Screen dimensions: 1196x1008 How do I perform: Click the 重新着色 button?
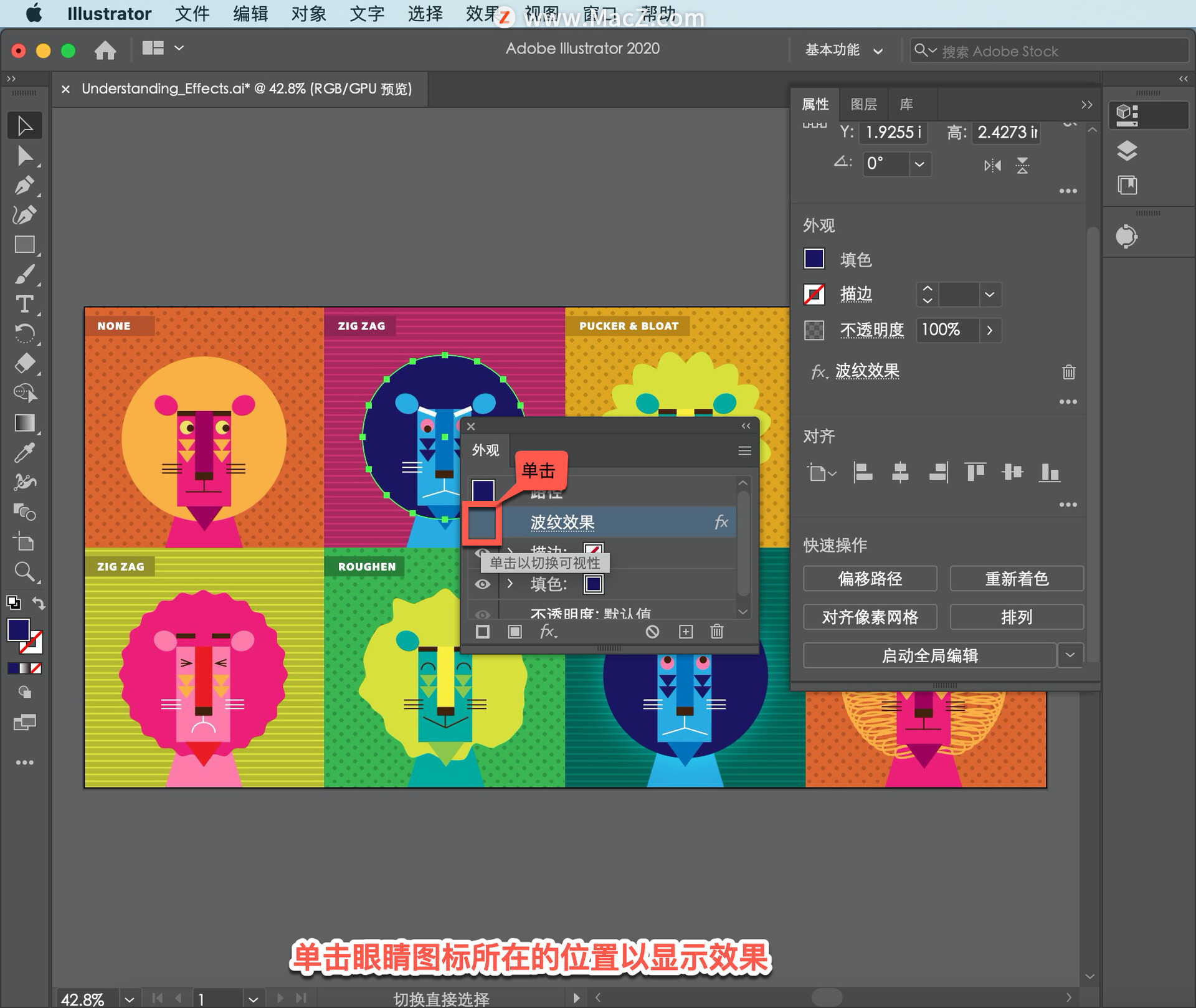tap(1016, 579)
